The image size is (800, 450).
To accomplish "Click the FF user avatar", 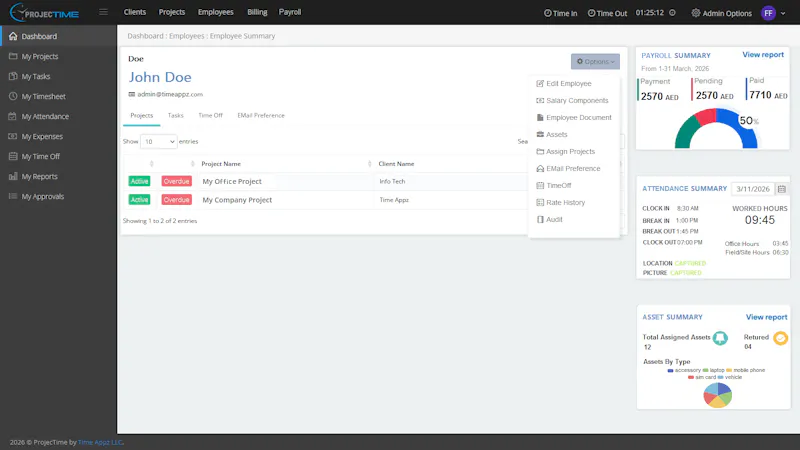I will [x=768, y=13].
